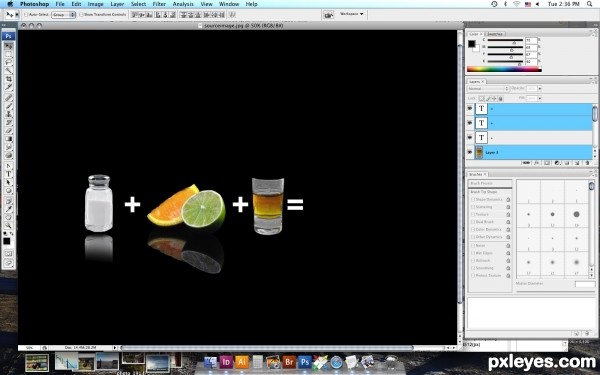The width and height of the screenshot is (600, 375).
Task: Create new adjustment layer
Action: coord(557,163)
